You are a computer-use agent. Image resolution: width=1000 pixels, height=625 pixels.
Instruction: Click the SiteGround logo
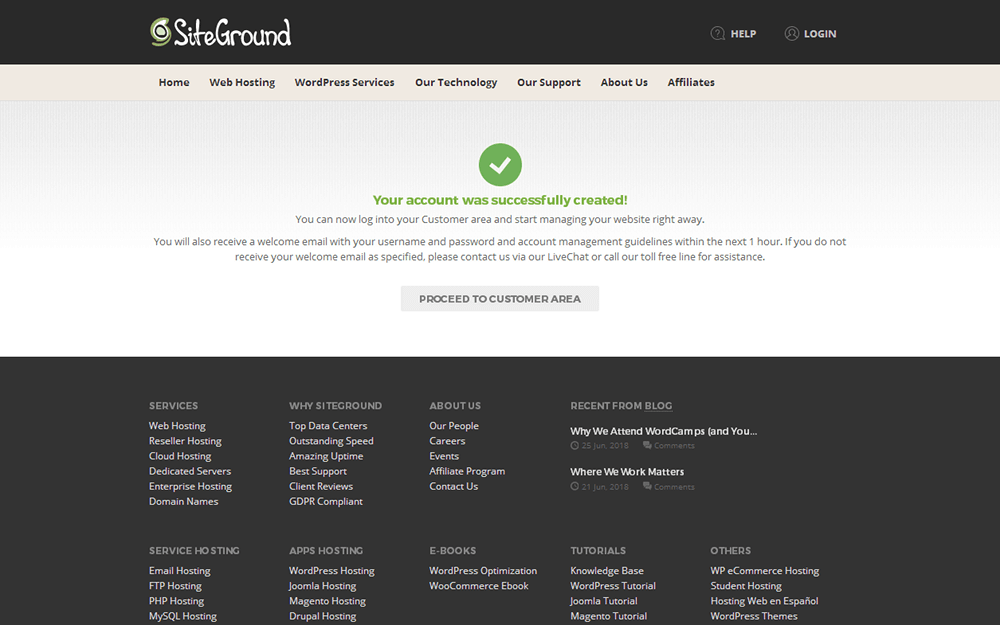221,33
